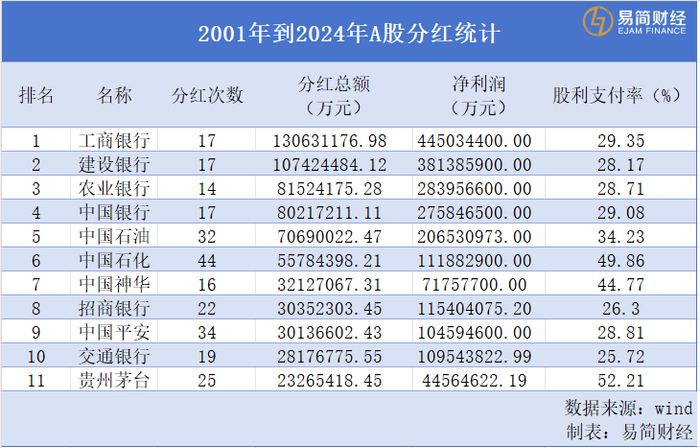This screenshot has width=700, height=448.
Task: Click dividend total 23265418.45
Action: (x=329, y=381)
